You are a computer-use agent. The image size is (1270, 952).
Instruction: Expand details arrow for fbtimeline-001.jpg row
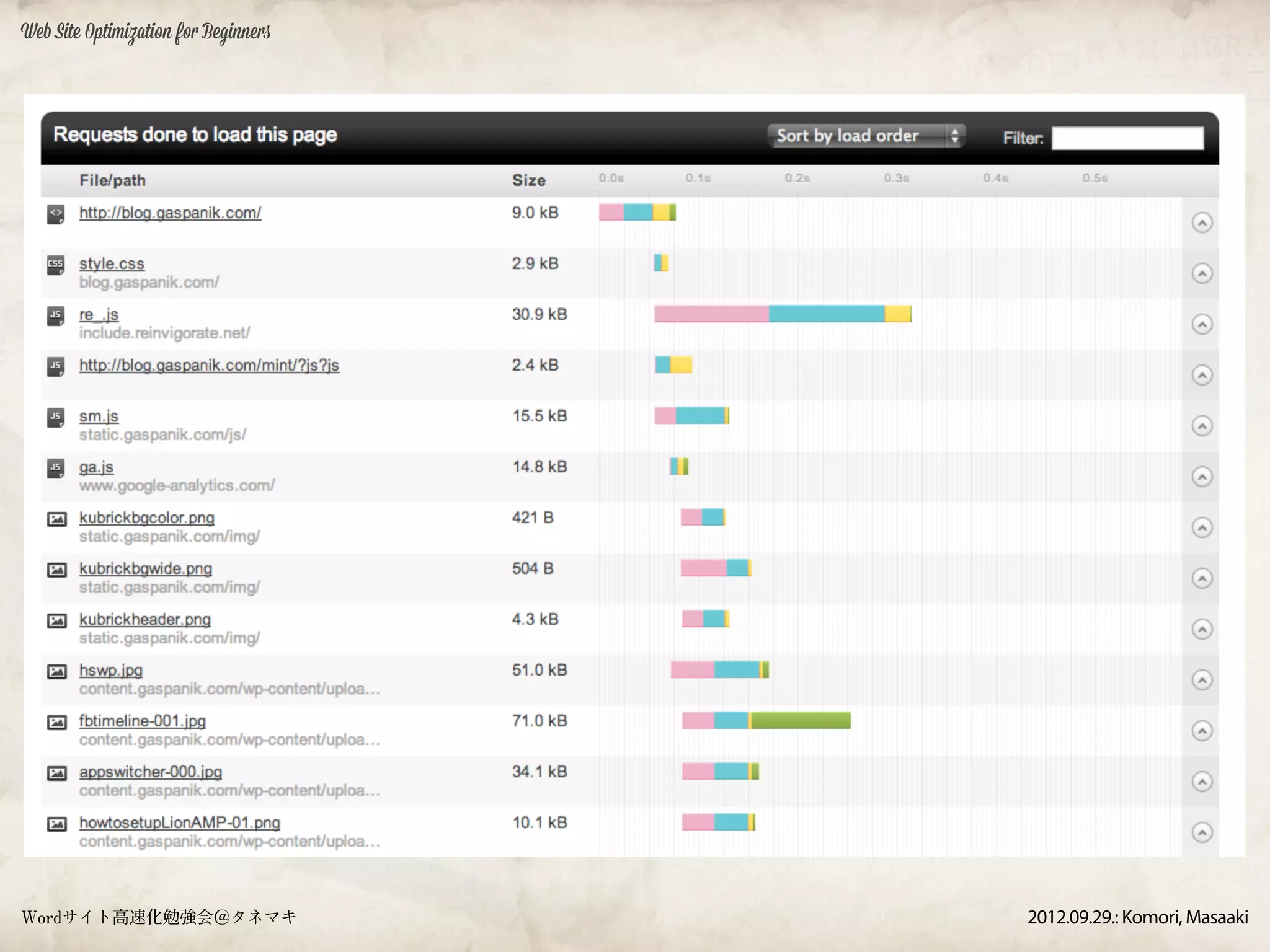1202,731
